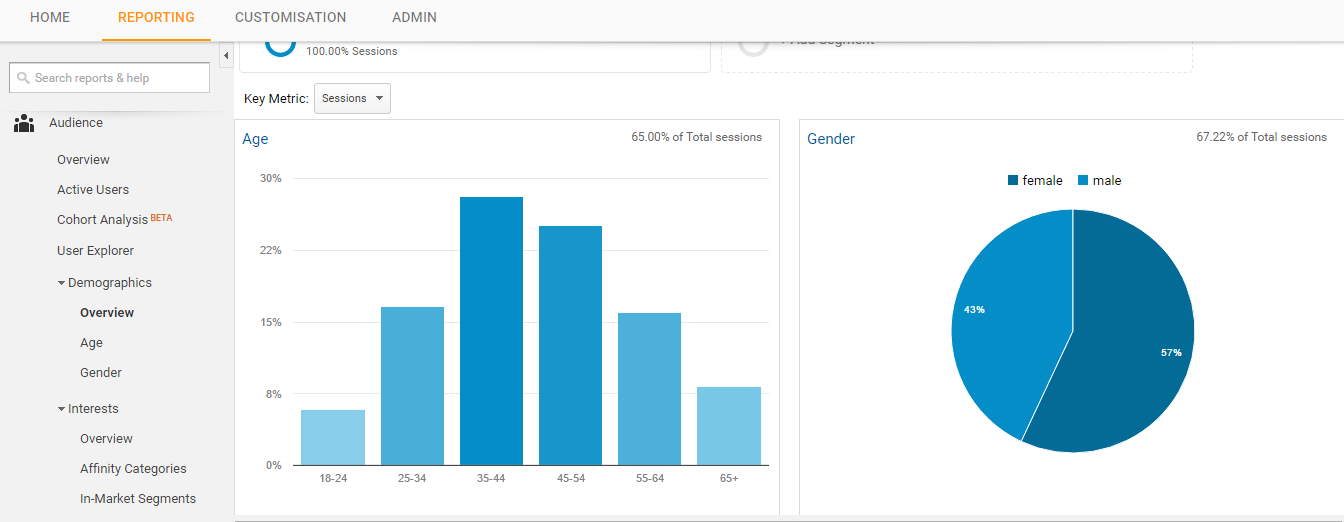The width and height of the screenshot is (1344, 522).
Task: Click the 35-44 age bar in chart
Action: [491, 331]
